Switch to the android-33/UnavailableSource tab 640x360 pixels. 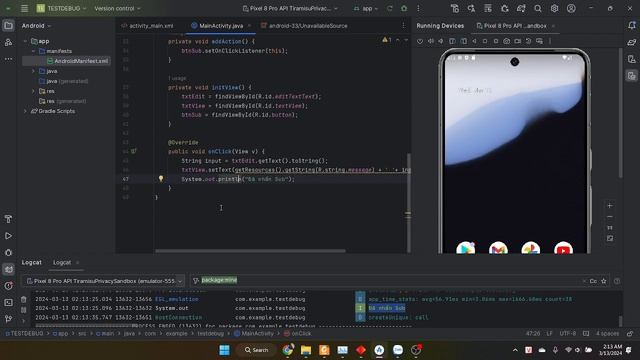[x=304, y=26]
